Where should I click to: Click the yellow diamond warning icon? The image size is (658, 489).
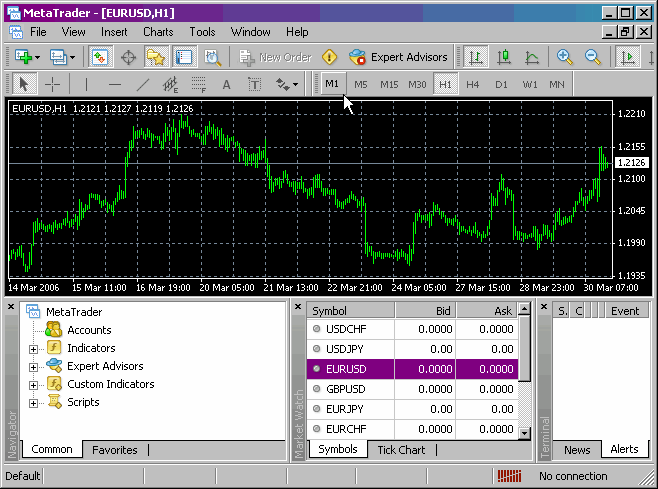coord(329,57)
